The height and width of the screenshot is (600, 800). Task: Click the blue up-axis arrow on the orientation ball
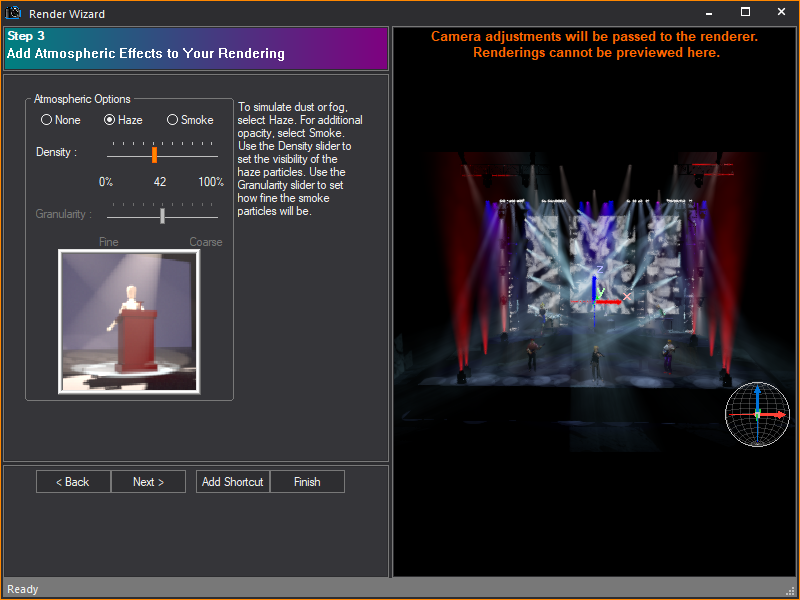757,393
